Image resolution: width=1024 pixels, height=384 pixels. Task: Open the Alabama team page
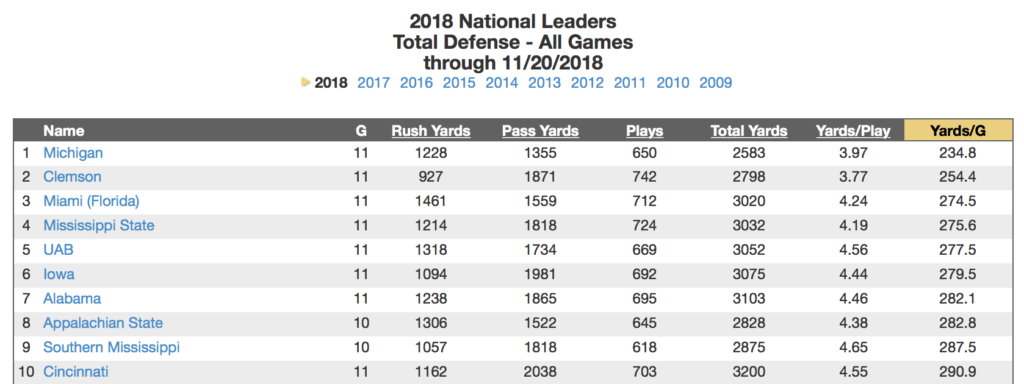coord(72,298)
